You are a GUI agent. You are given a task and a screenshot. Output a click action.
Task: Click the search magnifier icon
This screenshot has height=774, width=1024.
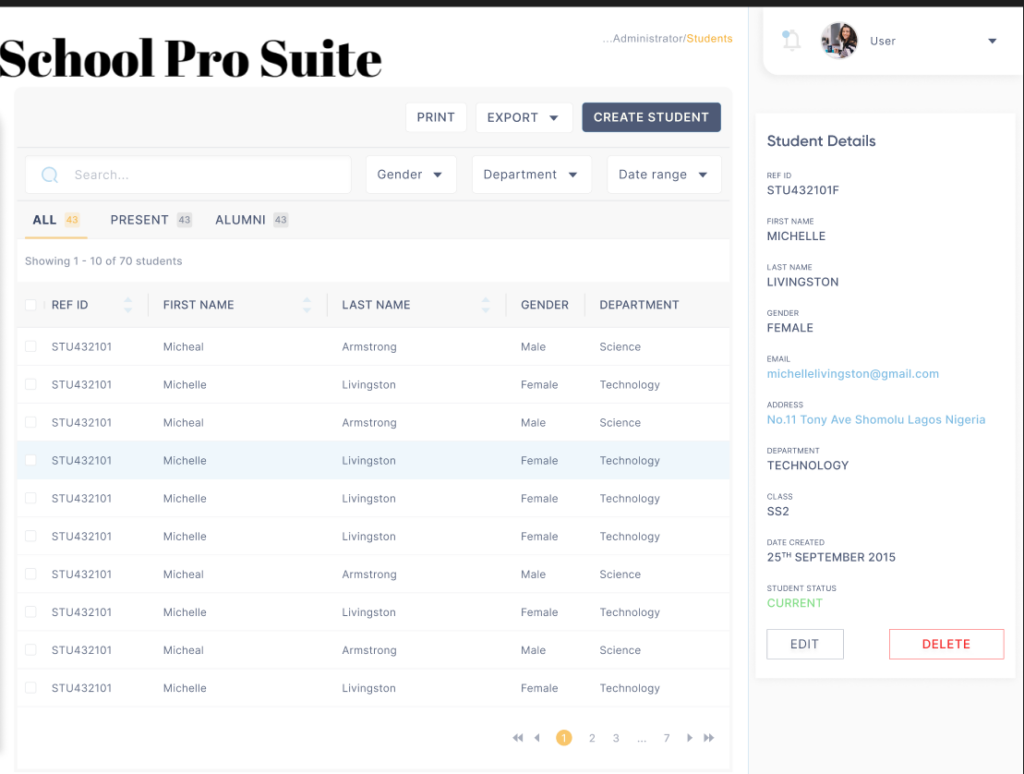48,174
